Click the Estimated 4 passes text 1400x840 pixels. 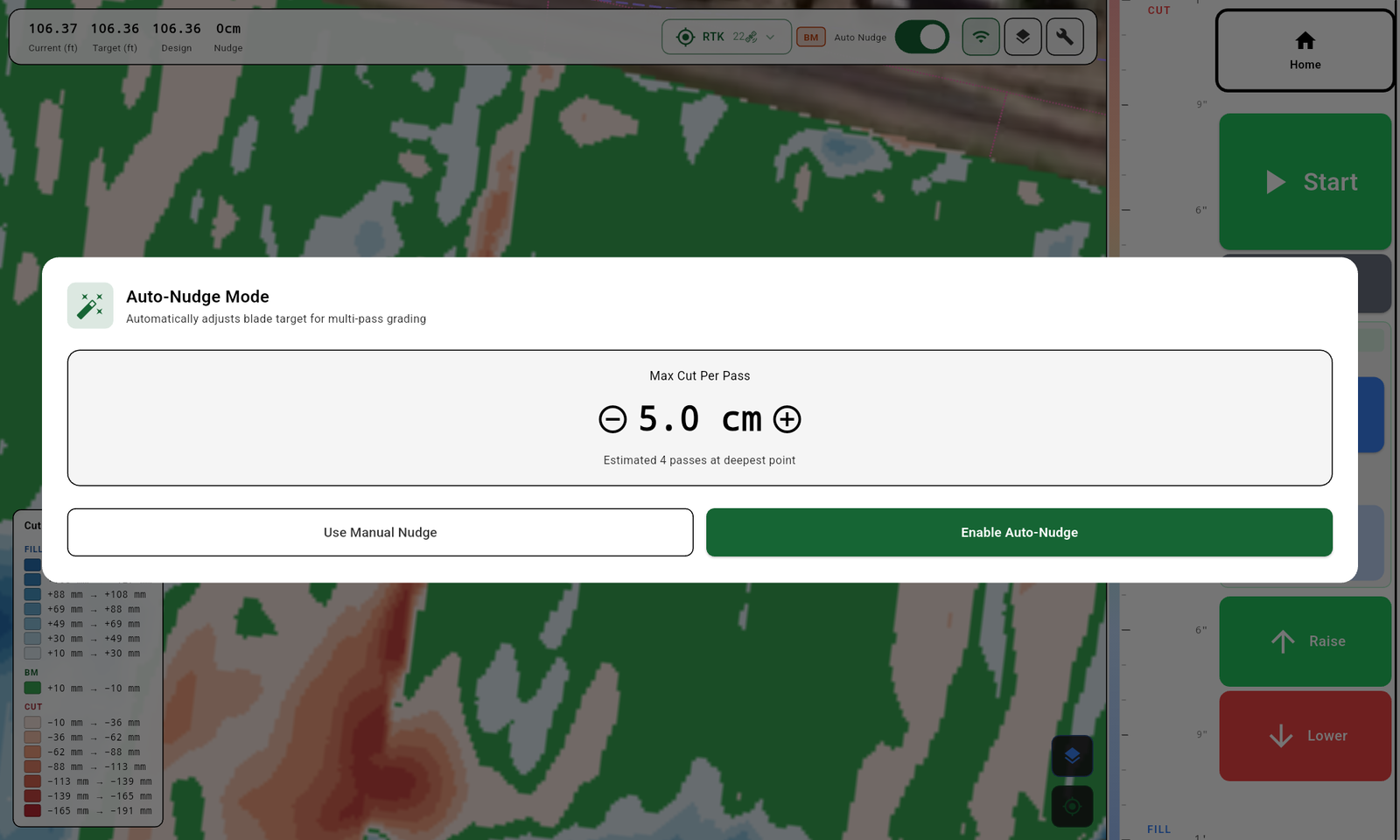click(699, 460)
